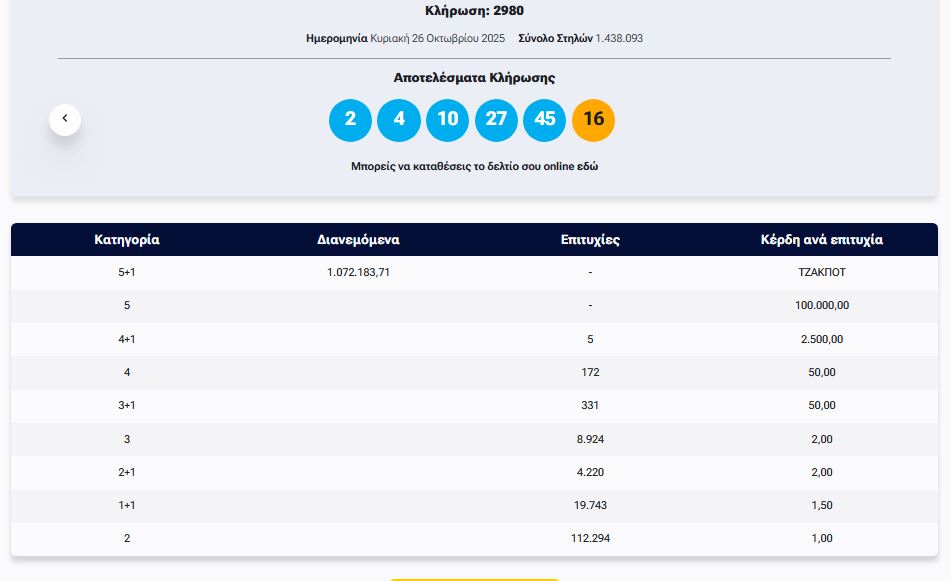Click the Κλήρωση: 2980 title
This screenshot has width=951, height=581.
tap(474, 11)
